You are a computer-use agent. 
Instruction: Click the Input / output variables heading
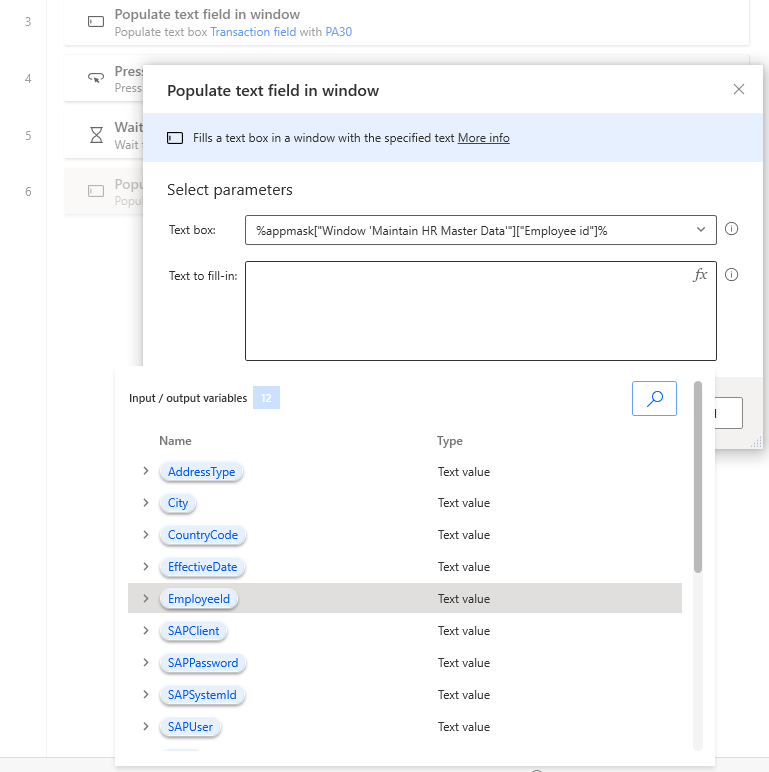pyautogui.click(x=188, y=398)
